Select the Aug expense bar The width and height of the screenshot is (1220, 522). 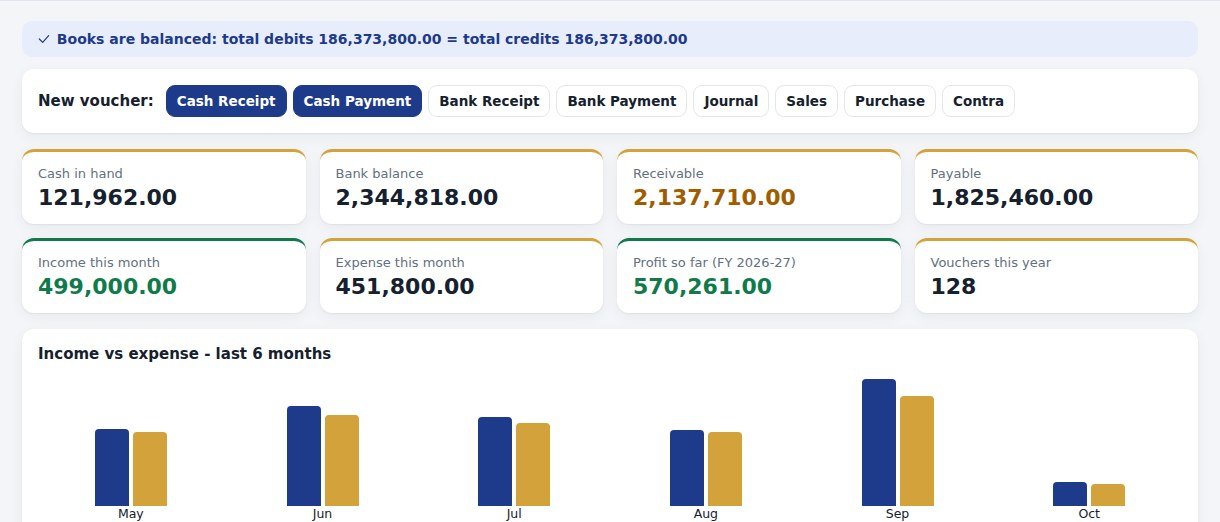[x=725, y=469]
